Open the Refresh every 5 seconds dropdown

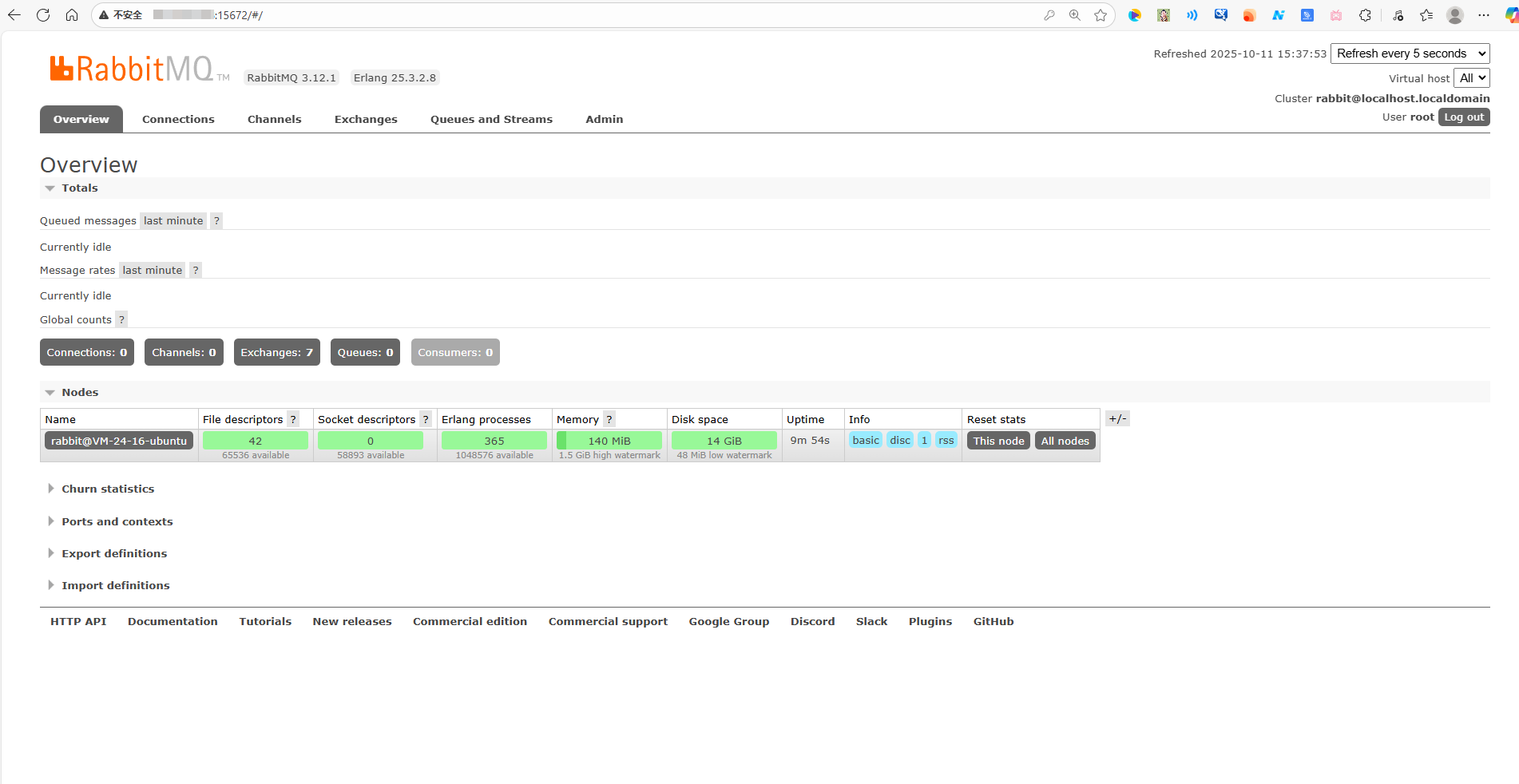click(x=1410, y=53)
